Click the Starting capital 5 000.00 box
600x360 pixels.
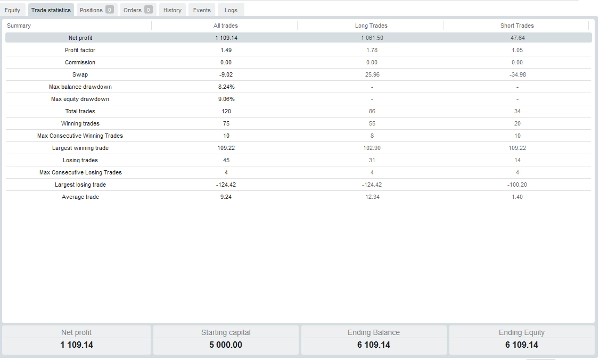click(x=225, y=339)
